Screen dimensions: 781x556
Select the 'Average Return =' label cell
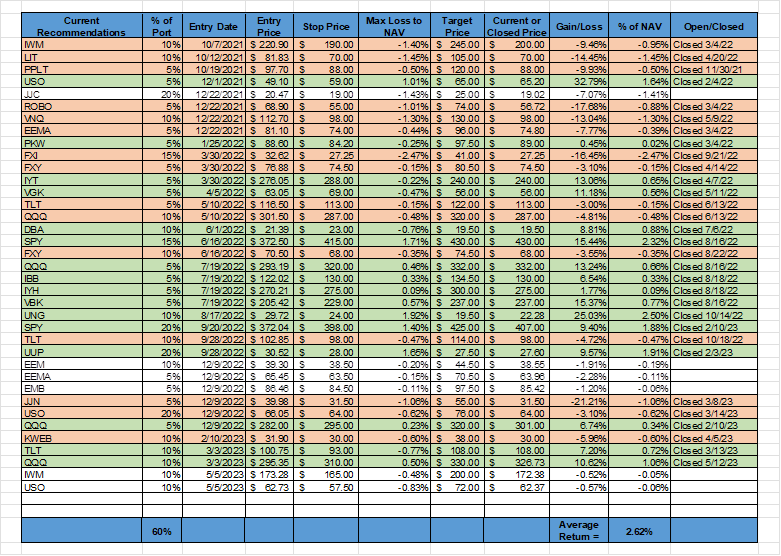click(579, 531)
